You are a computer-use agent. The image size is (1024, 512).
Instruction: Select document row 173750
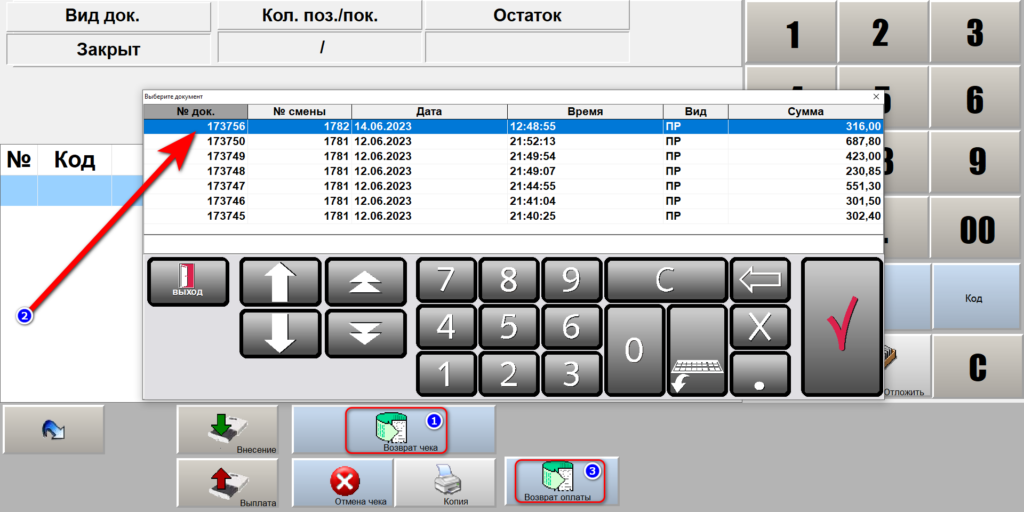pyautogui.click(x=512, y=142)
